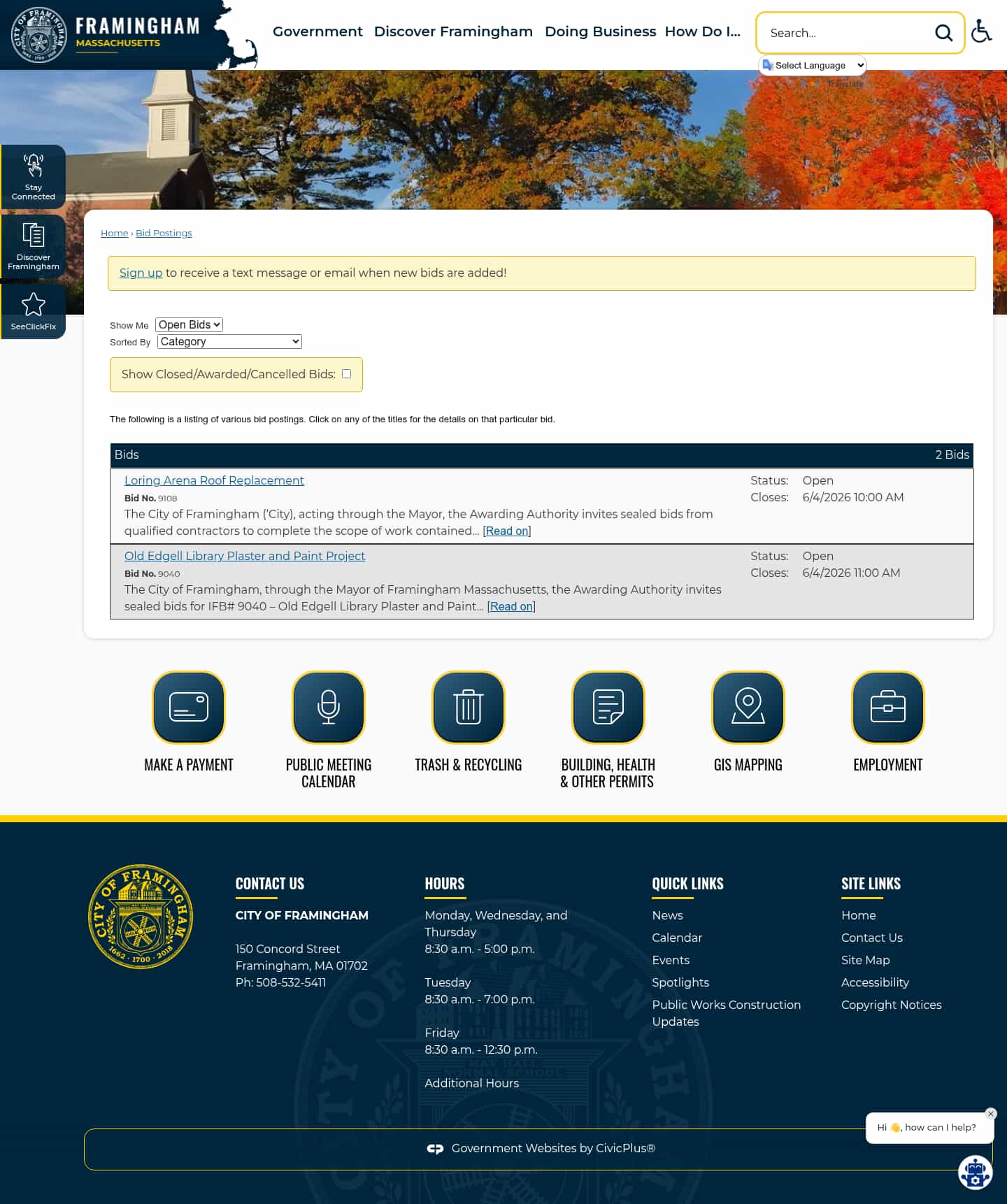Click the footer Home site link
The width and height of the screenshot is (1007, 1204).
coord(859,915)
